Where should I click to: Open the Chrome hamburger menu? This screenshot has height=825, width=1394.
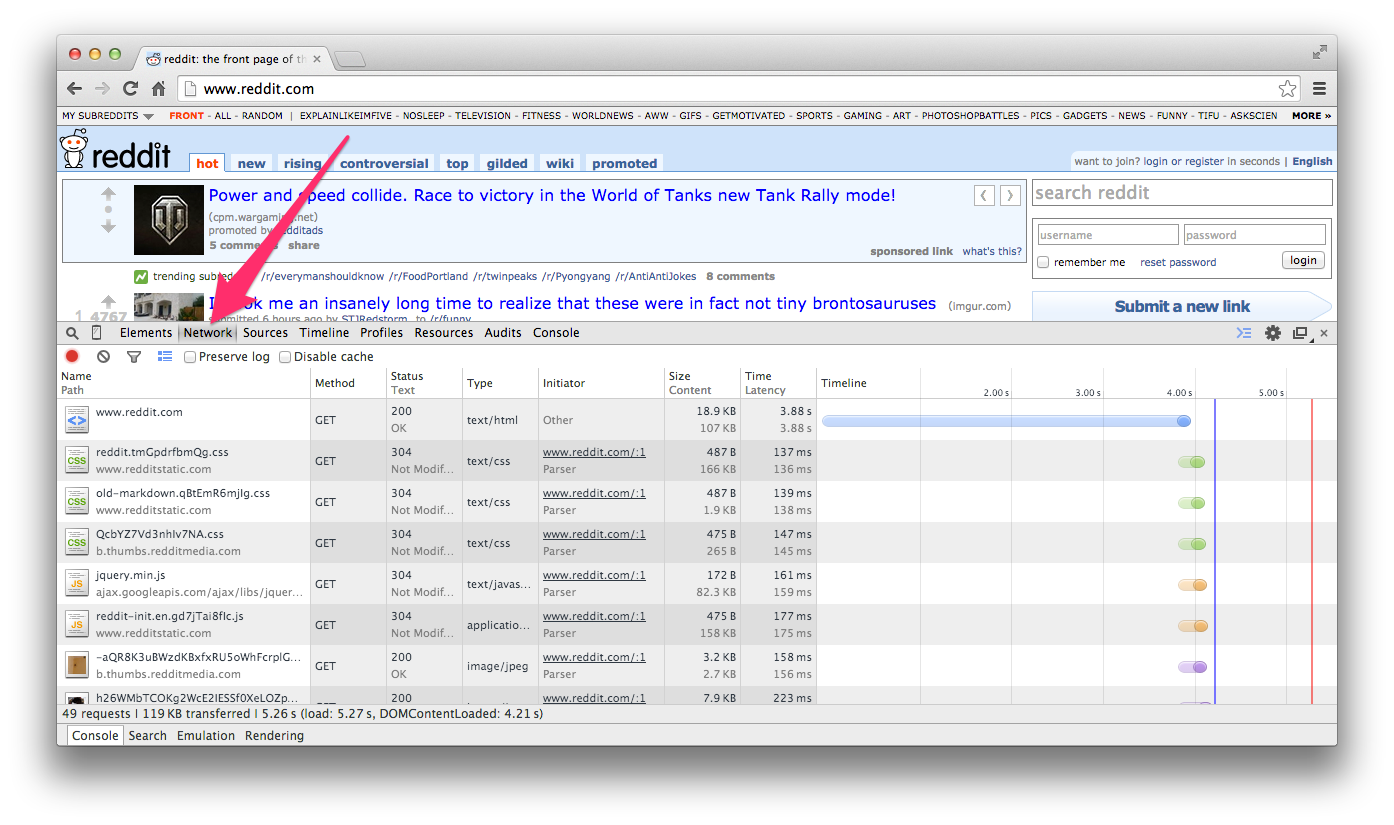pos(1319,88)
